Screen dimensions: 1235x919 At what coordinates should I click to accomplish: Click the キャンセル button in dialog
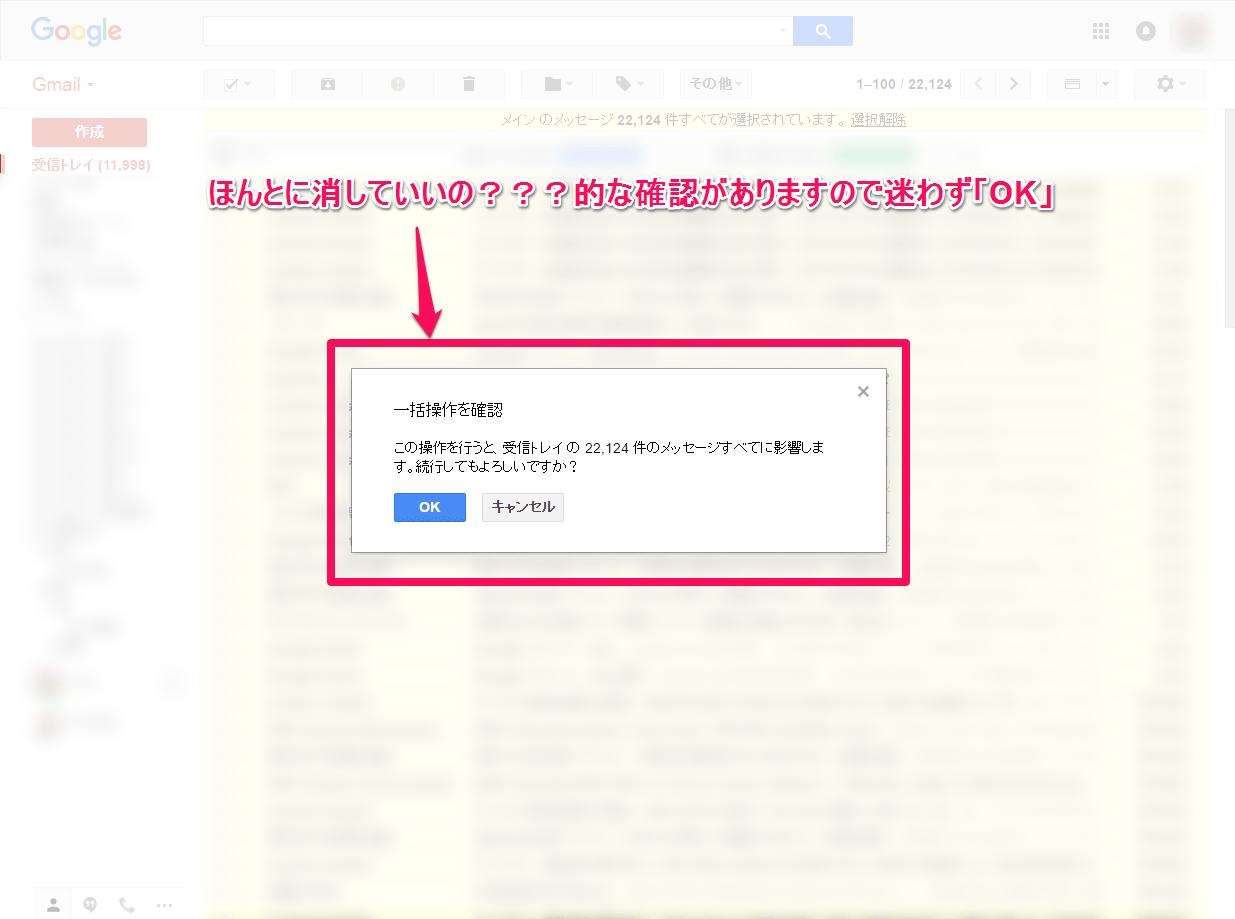[x=523, y=507]
